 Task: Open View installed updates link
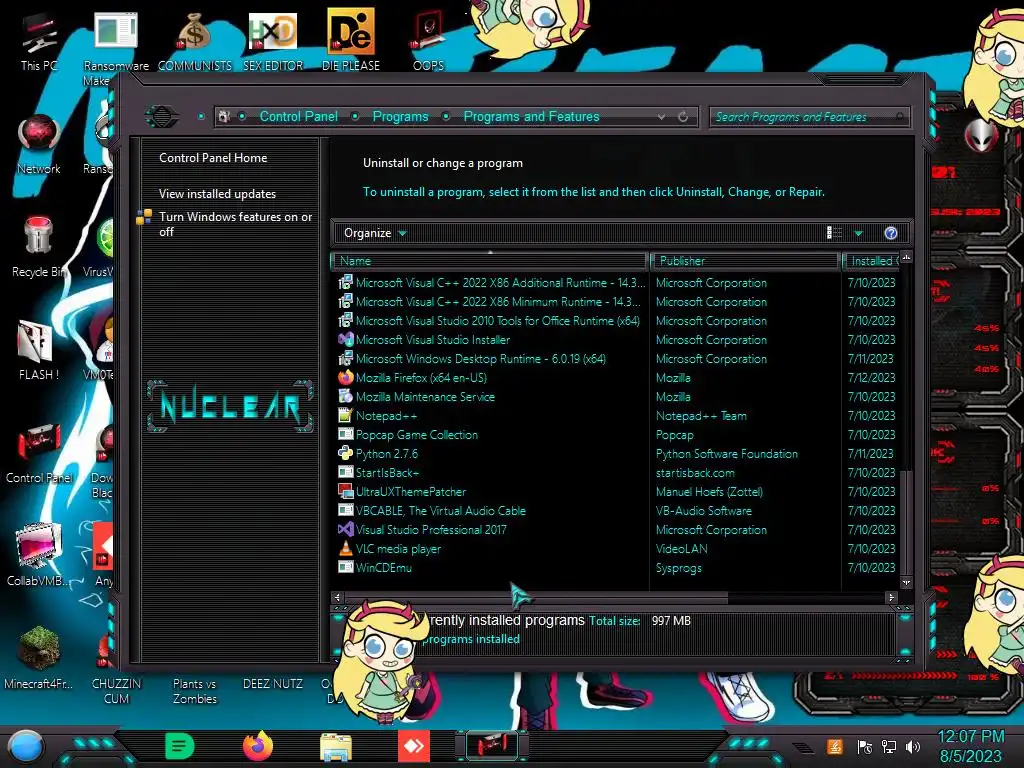point(217,194)
